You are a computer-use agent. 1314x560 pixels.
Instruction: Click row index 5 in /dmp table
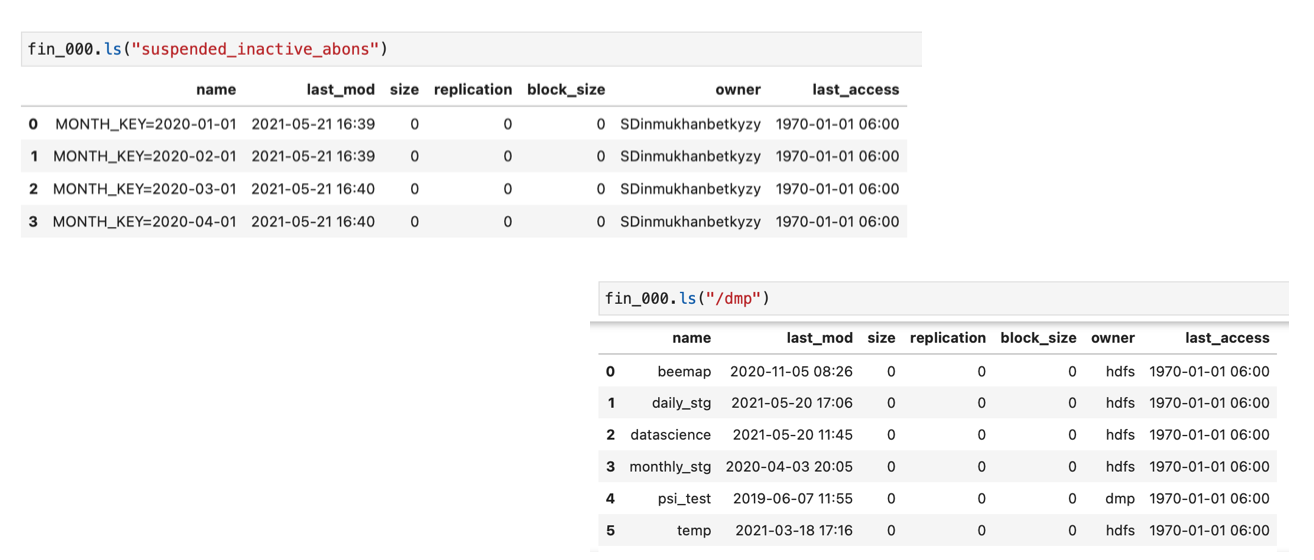[610, 531]
